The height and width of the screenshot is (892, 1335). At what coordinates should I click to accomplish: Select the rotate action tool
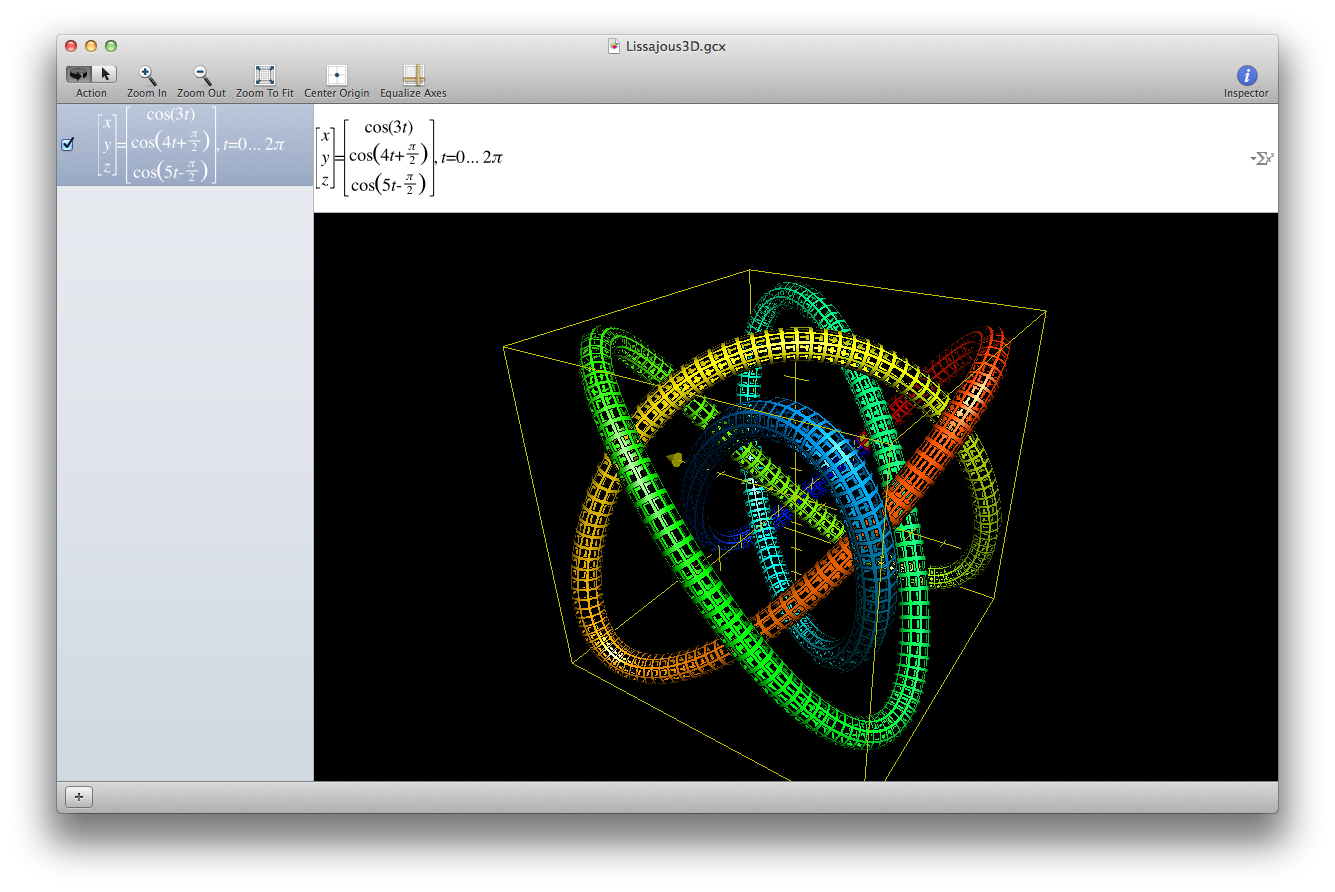79,74
